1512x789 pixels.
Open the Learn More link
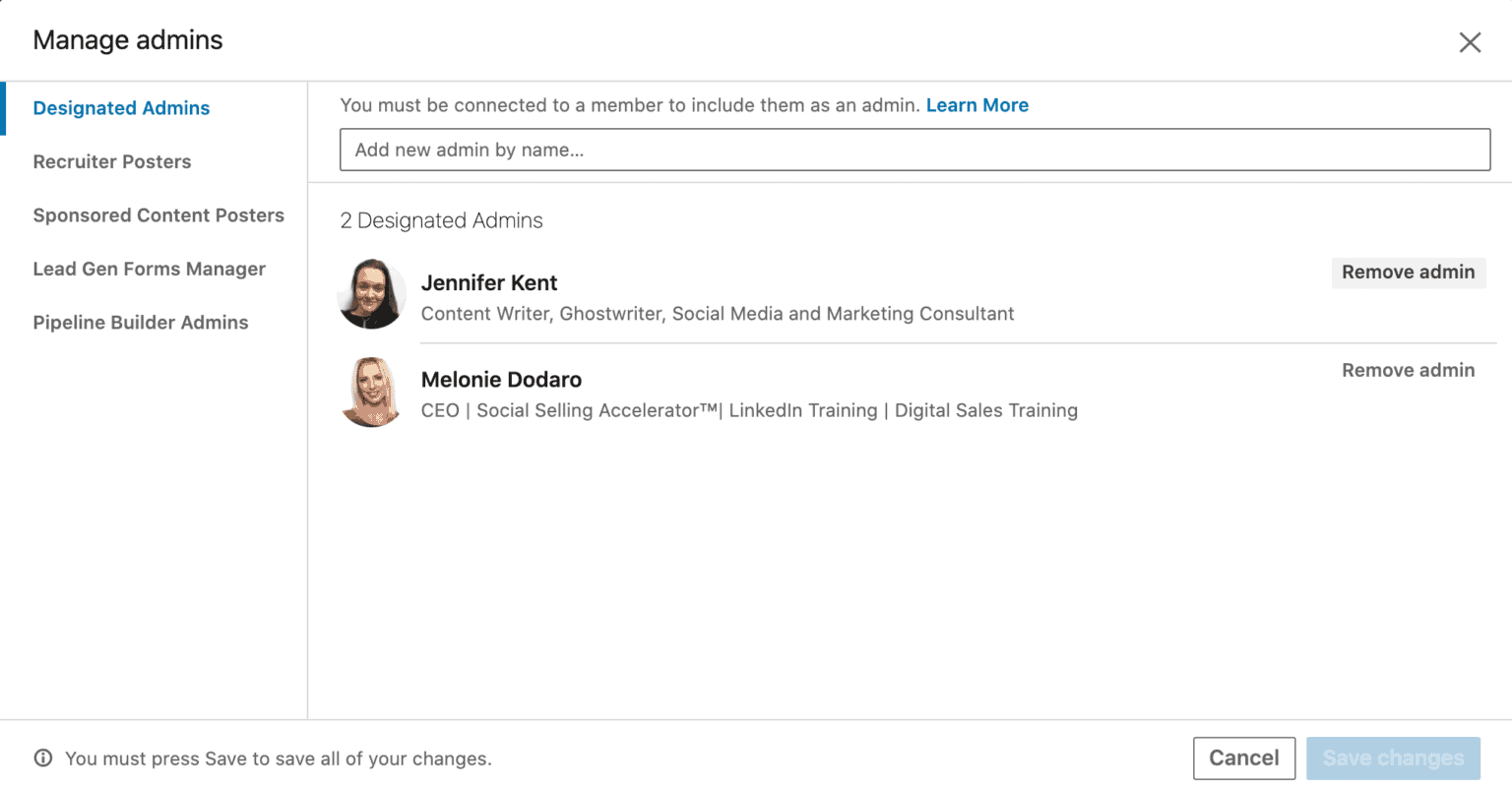(976, 105)
